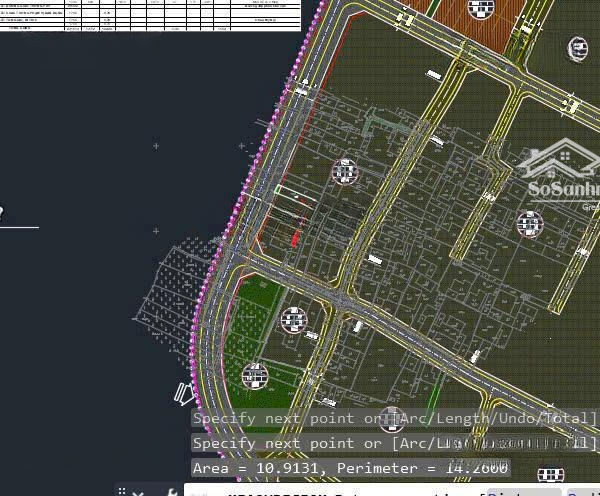Click into the command line input
Image resolution: width=600 pixels, height=496 pixels.
click(x=400, y=491)
